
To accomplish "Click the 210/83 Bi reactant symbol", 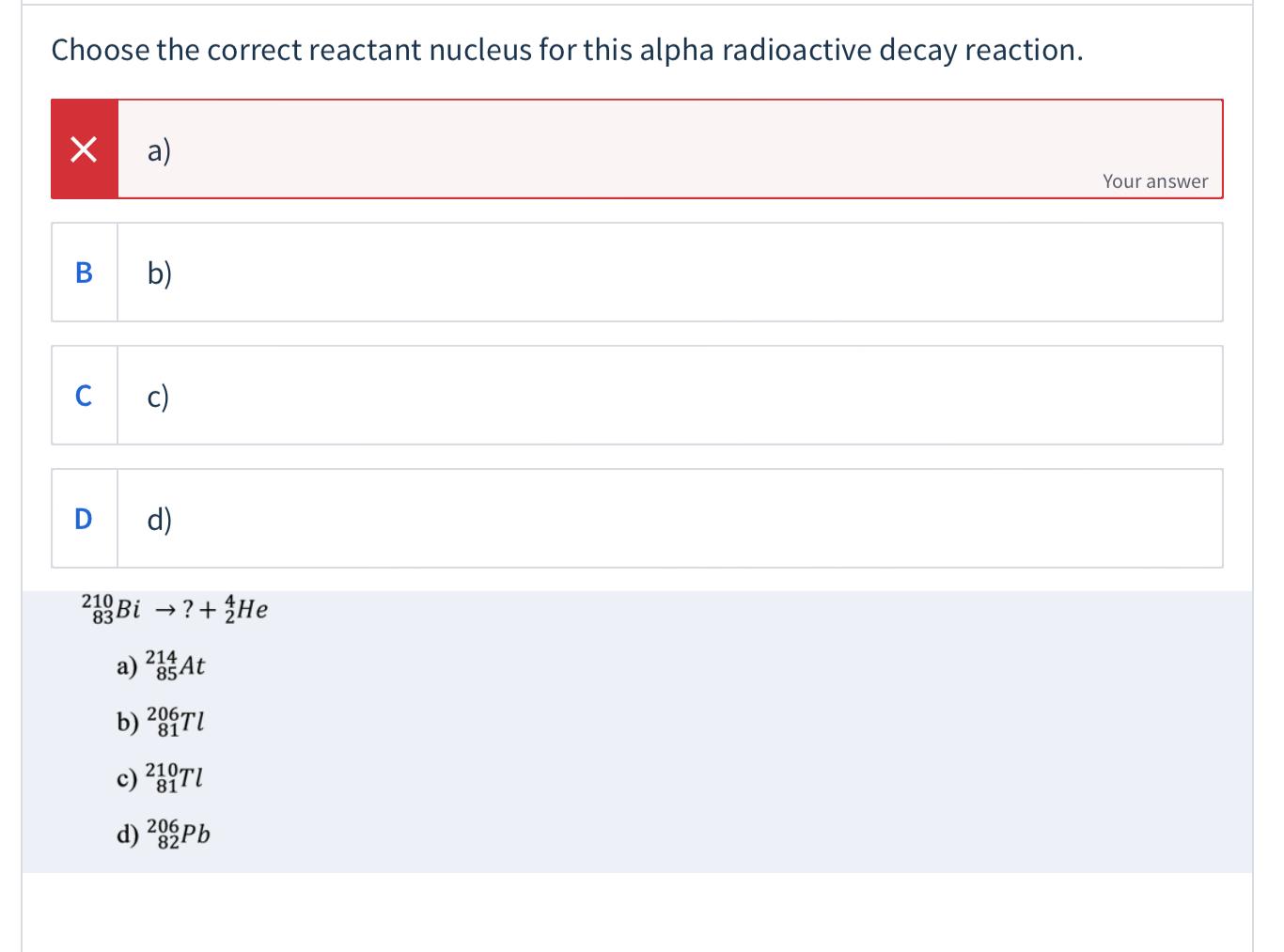I will tap(110, 609).
